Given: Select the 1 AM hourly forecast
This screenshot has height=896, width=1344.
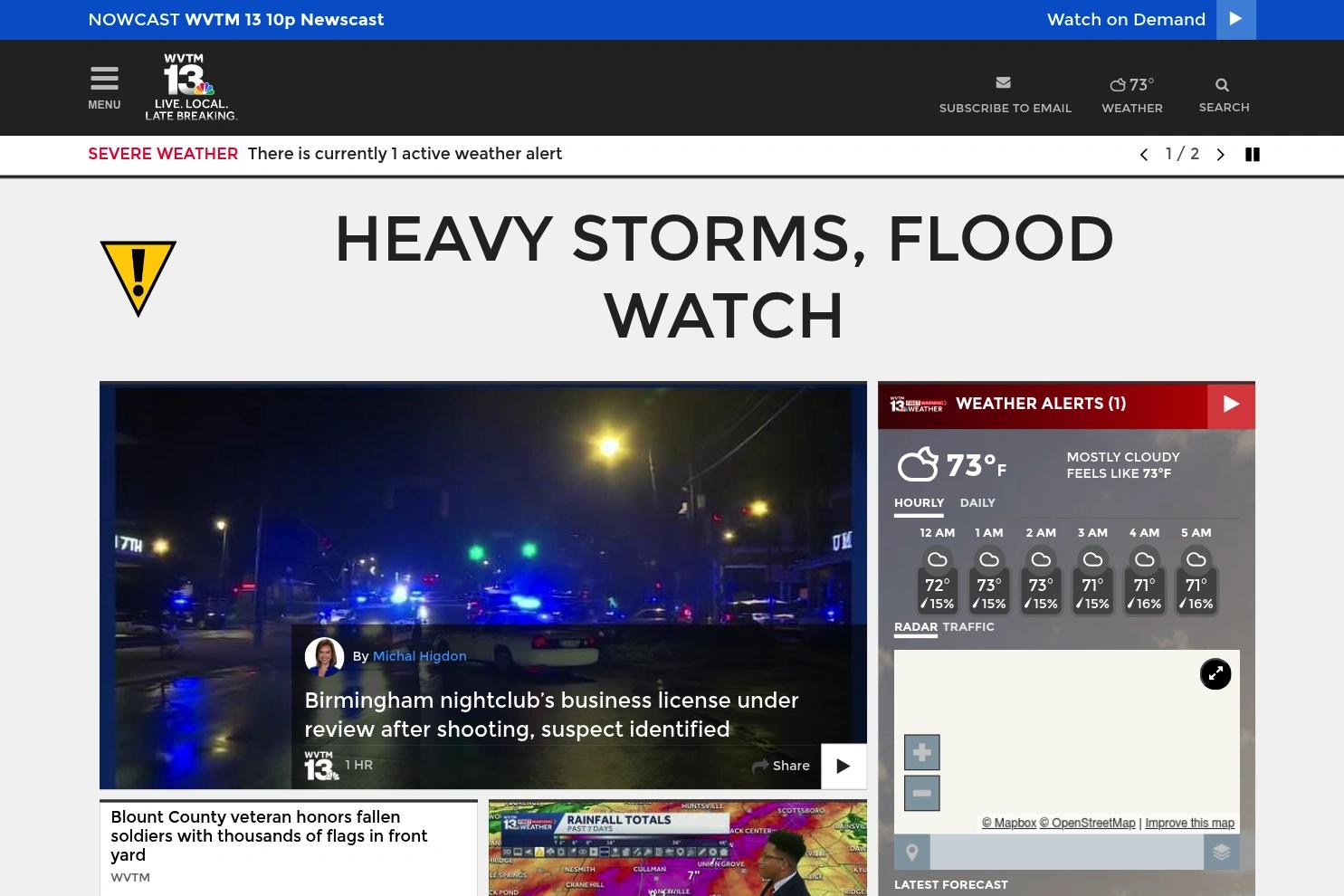Looking at the screenshot, I should (989, 571).
